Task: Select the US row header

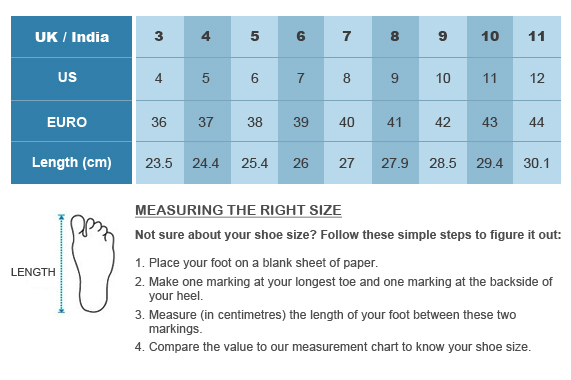Action: pos(71,79)
